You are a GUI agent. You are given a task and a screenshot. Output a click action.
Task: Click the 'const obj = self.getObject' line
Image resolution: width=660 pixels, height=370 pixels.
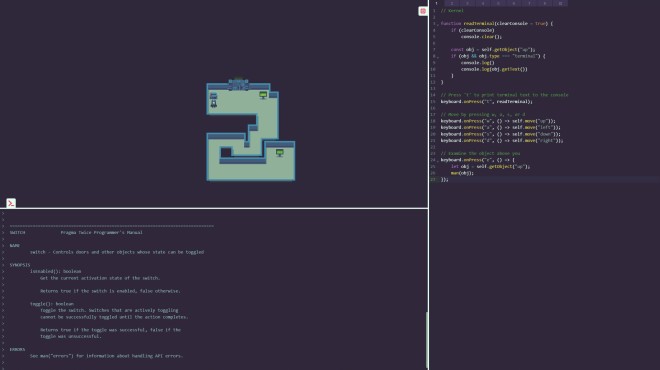coord(493,50)
